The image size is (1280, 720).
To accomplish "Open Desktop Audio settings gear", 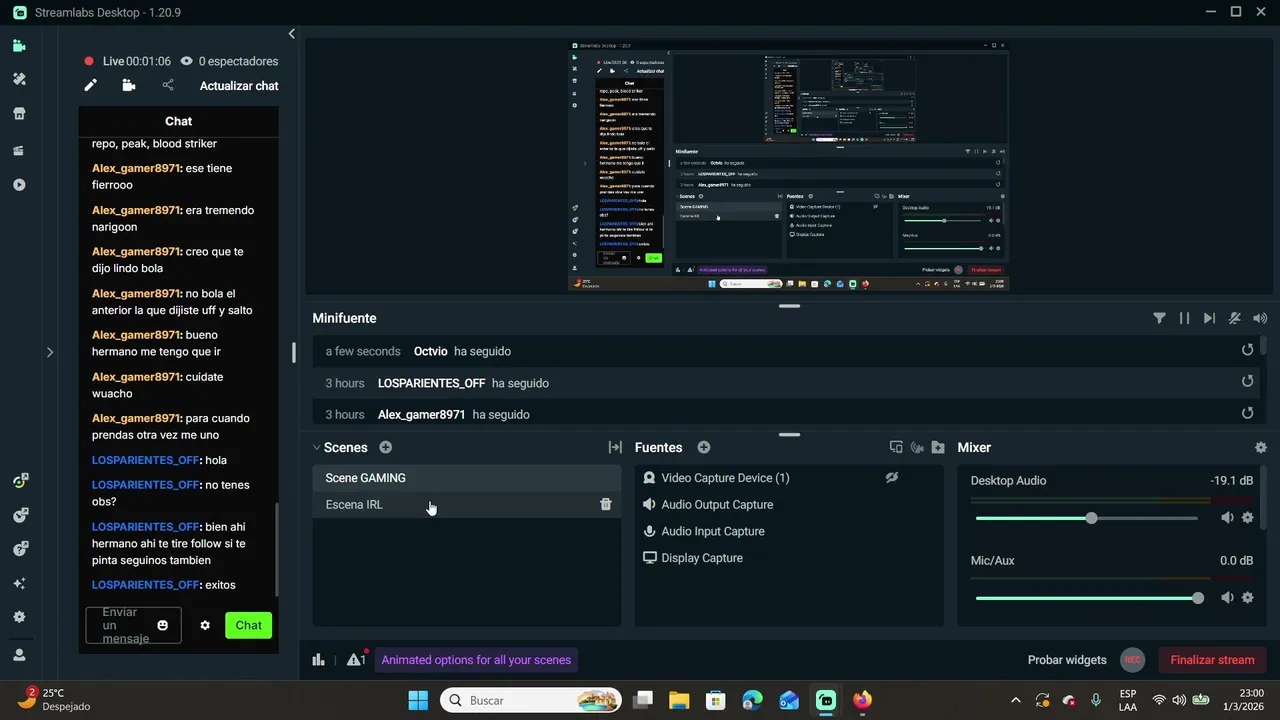I will coord(1248,518).
